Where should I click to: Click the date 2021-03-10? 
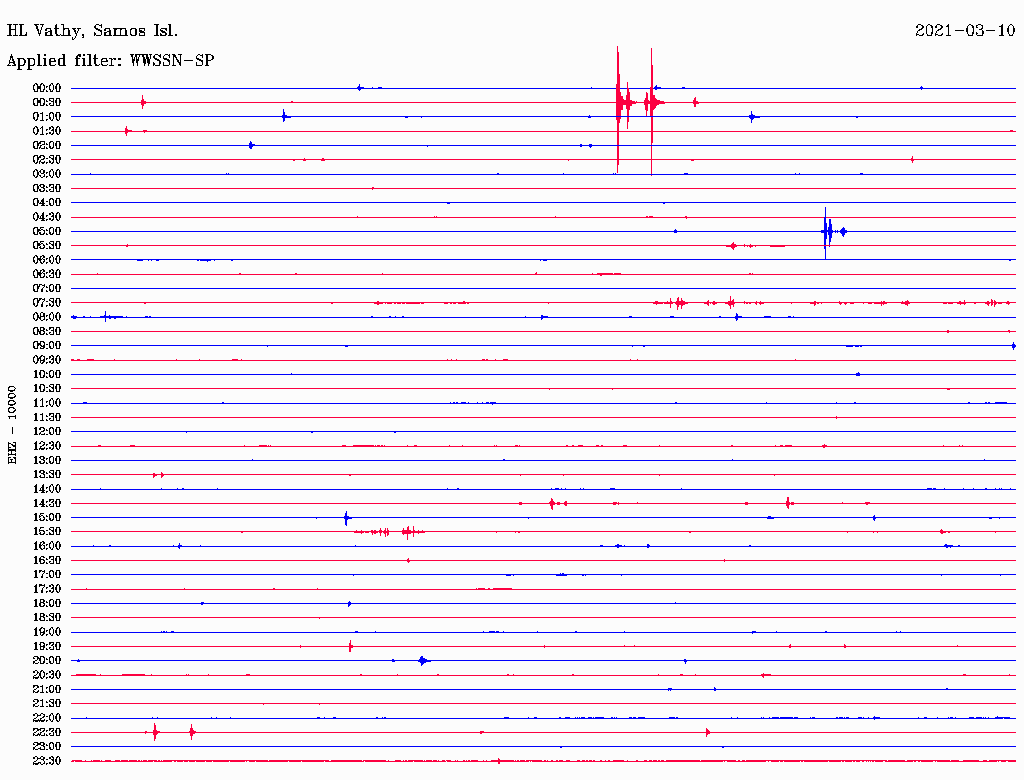click(965, 30)
